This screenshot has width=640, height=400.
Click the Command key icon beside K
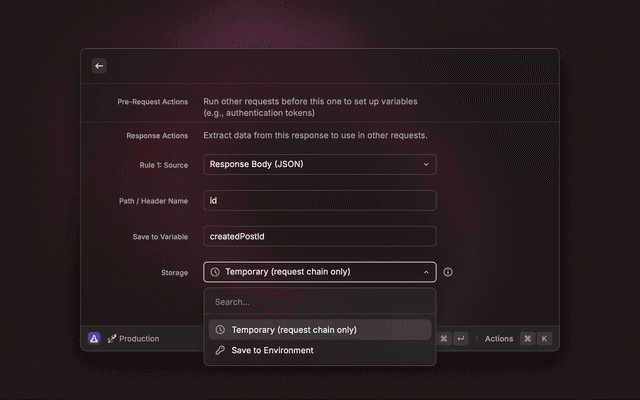(527, 339)
